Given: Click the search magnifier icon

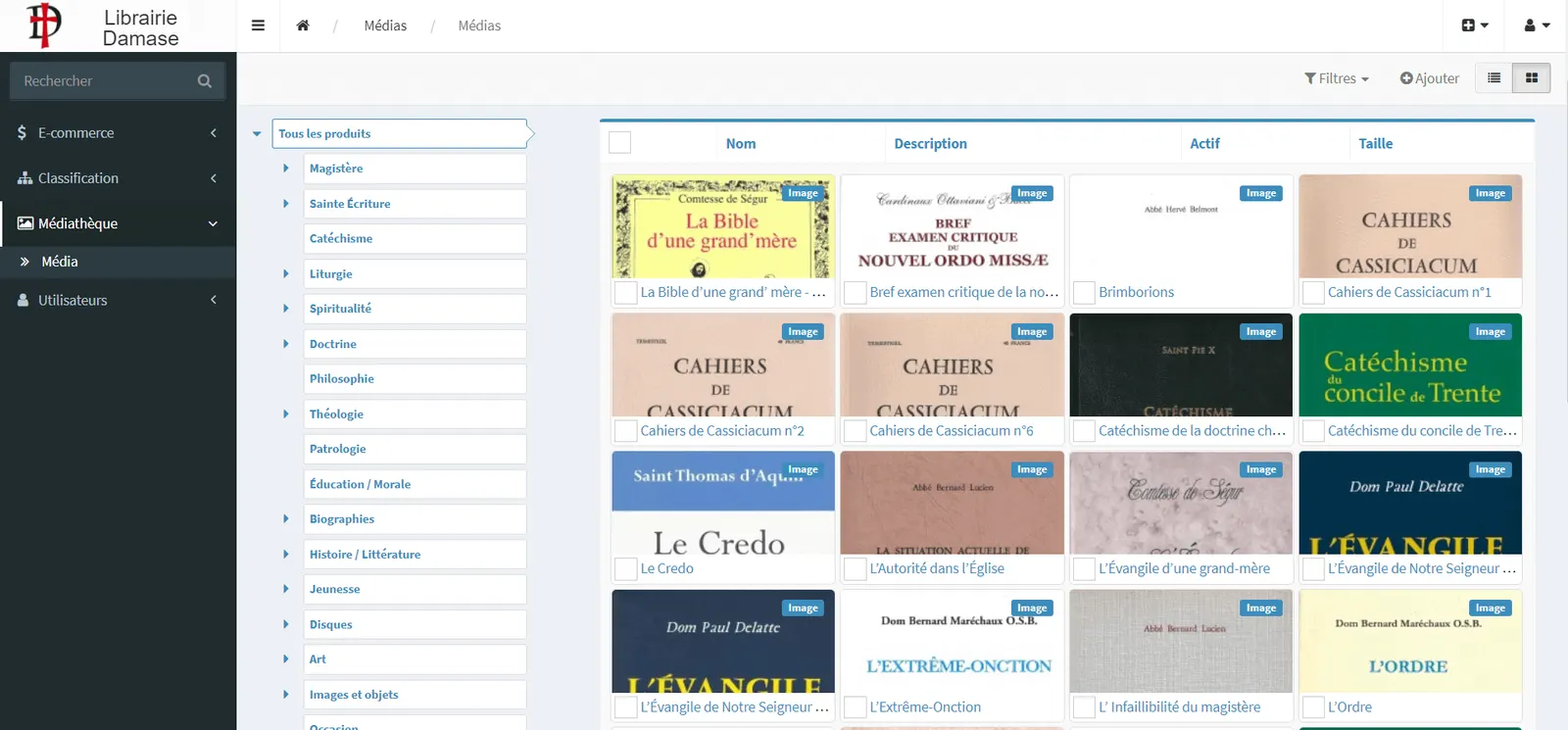Looking at the screenshot, I should coord(205,81).
